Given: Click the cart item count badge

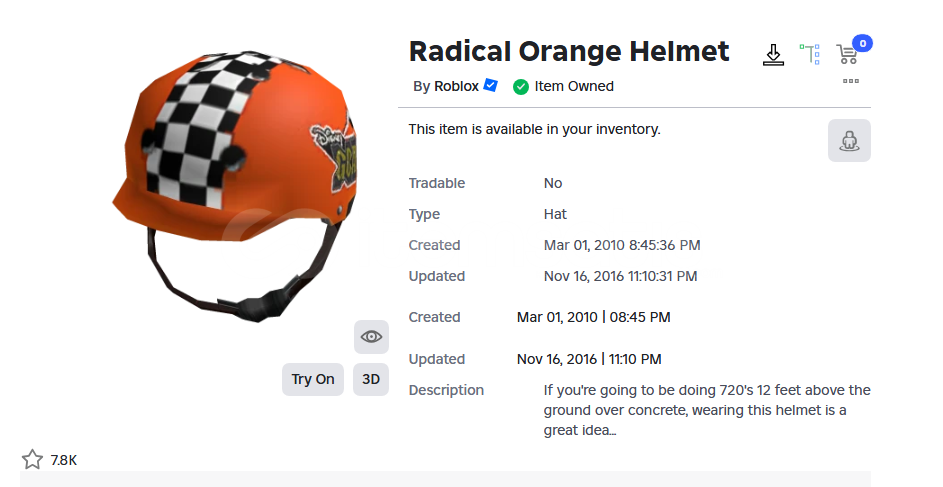Looking at the screenshot, I should point(862,43).
